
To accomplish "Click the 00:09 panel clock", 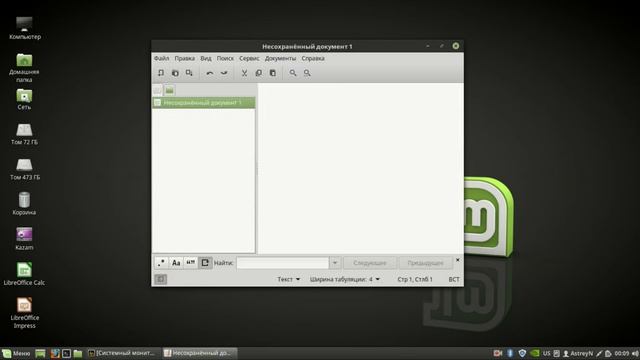I will tap(622, 353).
